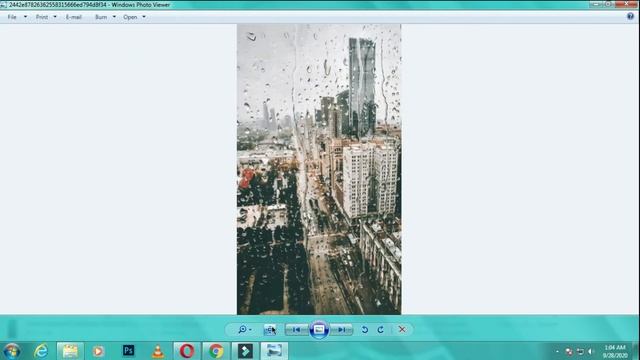Screen dimensions: 640x360
Task: Open Windows Media Player from taskbar
Action: pos(98,351)
